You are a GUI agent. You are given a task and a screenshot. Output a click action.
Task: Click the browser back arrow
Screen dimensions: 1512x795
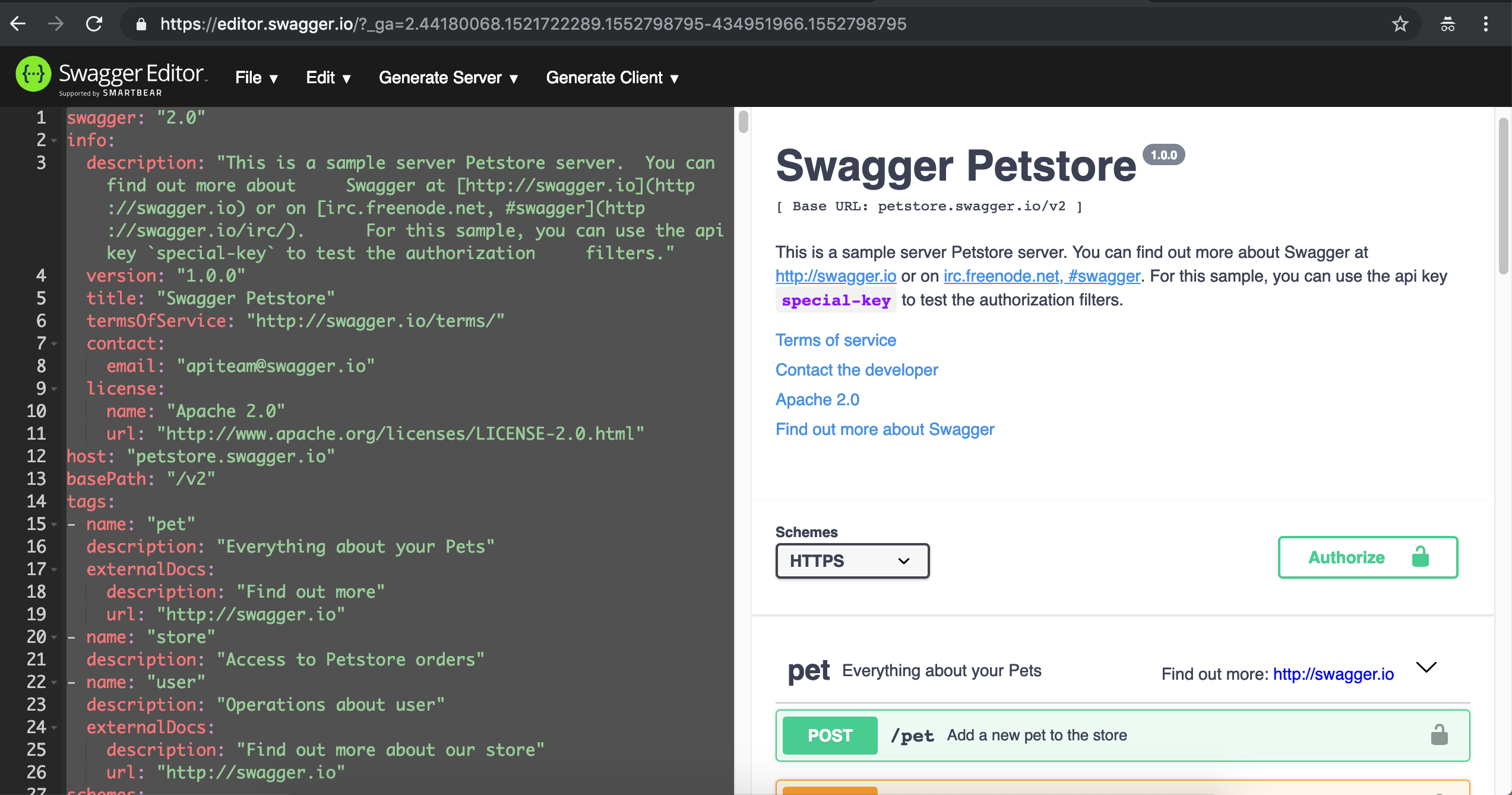[x=18, y=24]
